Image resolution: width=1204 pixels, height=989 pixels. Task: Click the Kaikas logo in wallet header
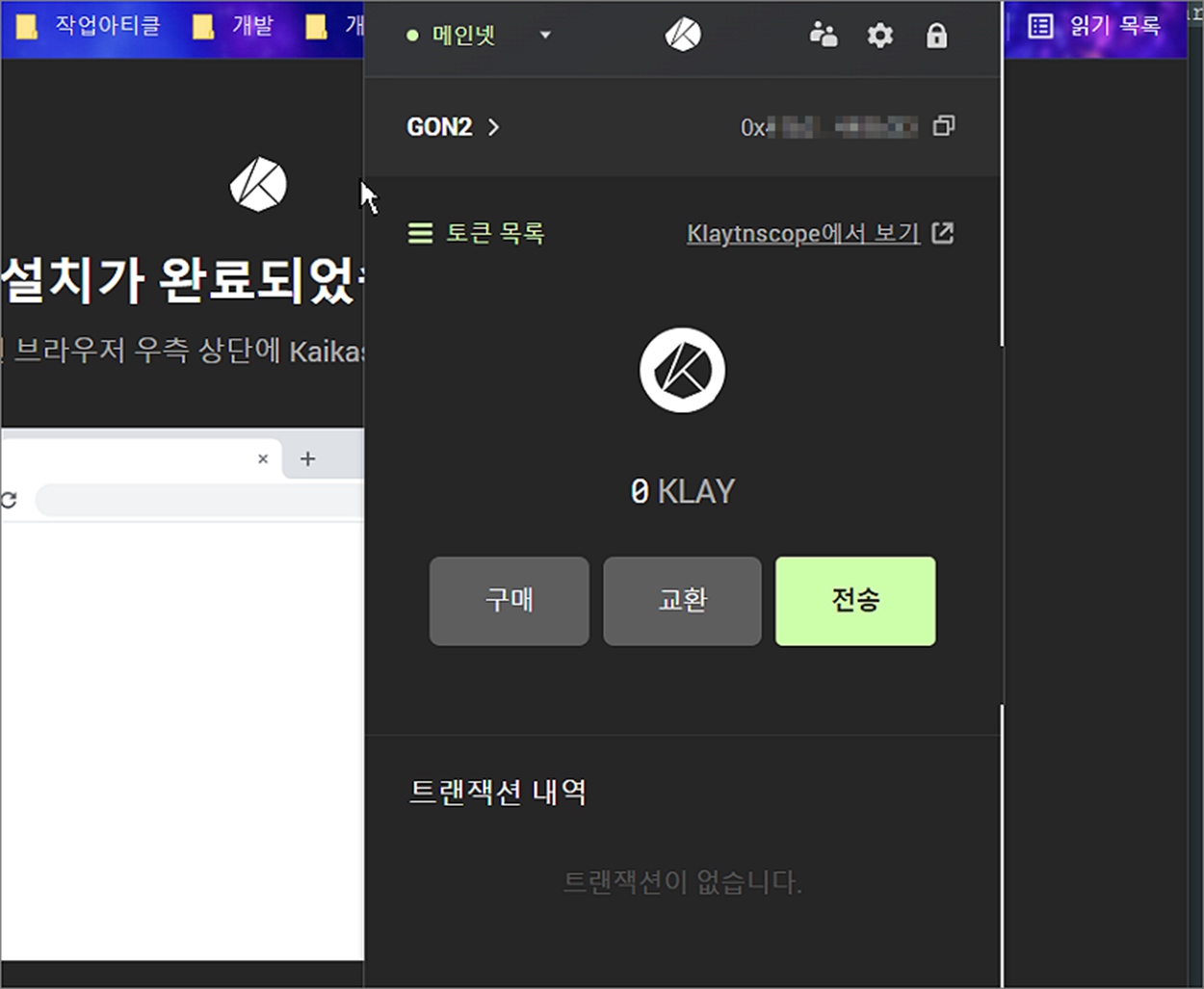point(683,36)
